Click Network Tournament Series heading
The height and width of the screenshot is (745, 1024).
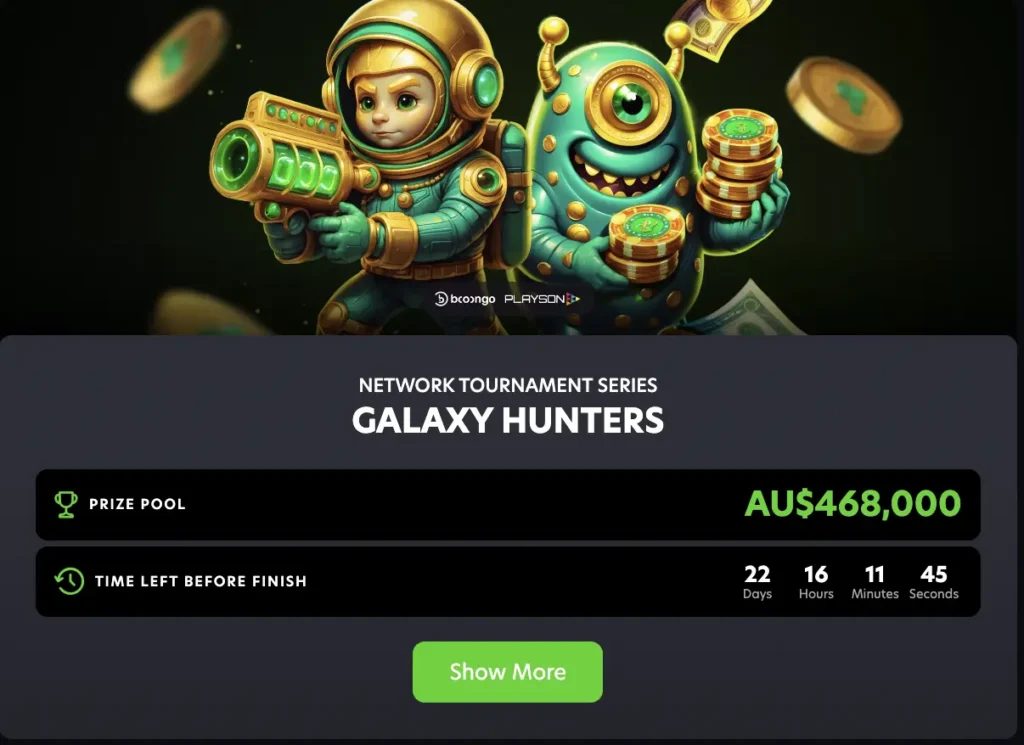pos(507,385)
